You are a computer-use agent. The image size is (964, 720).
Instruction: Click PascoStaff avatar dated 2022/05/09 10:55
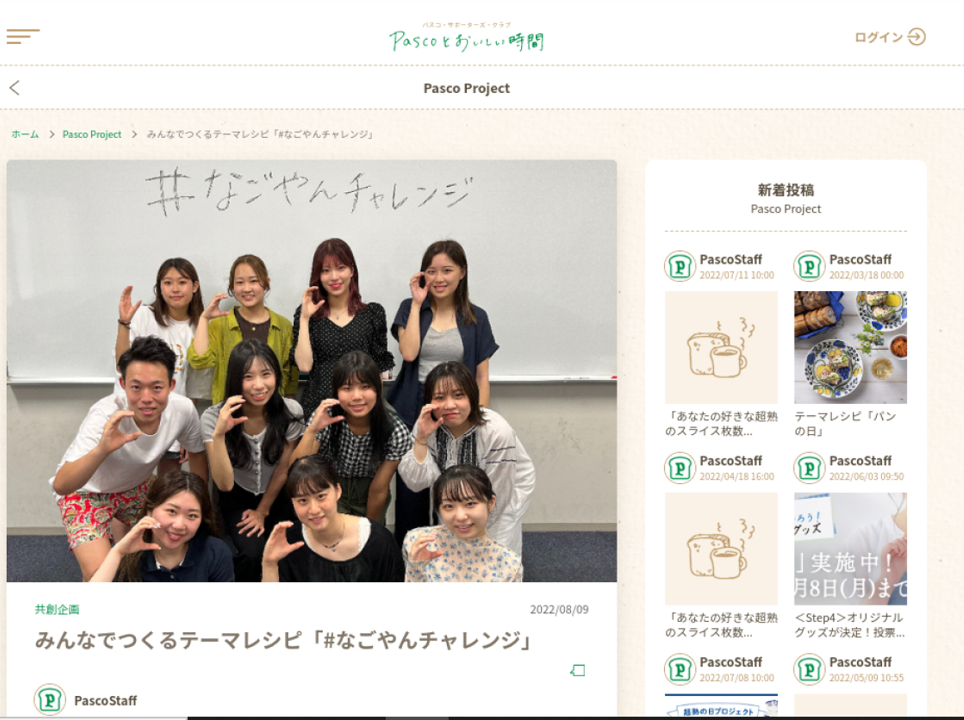pyautogui.click(x=809, y=669)
